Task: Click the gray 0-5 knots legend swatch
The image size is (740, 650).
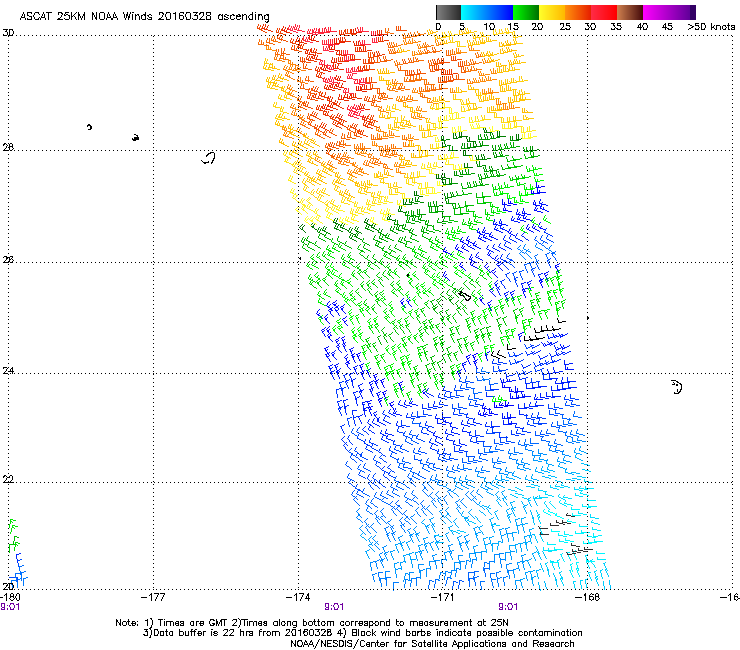Action: point(448,12)
